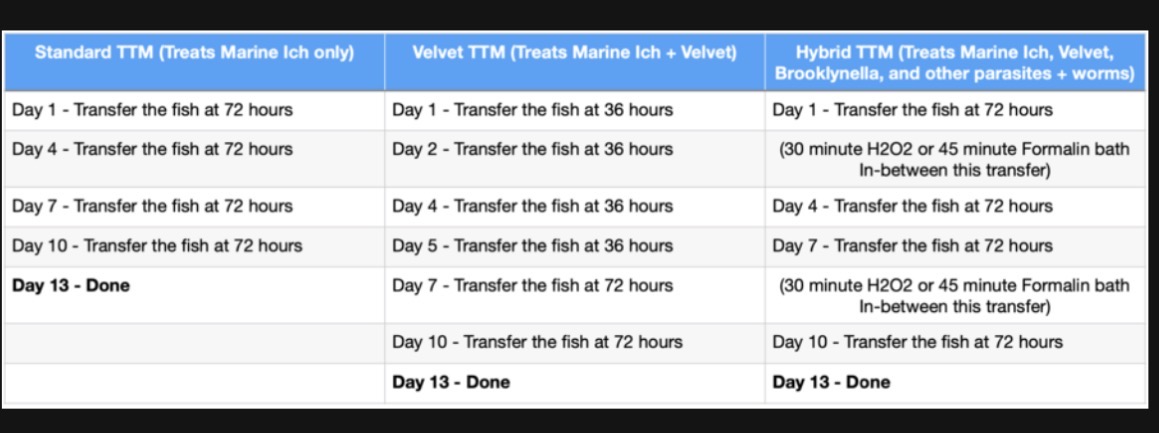Select Velvet TTM Day 1 36-hour transfer cell
This screenshot has height=433, width=1159.
click(533, 110)
